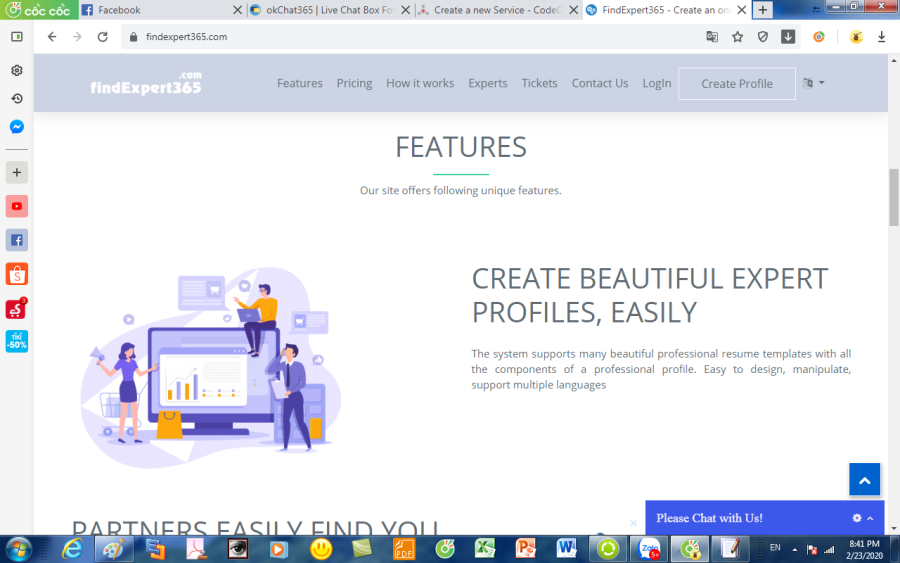Screen dimensions: 900x563
Task: Open the user profile avatar
Action: tap(856, 37)
